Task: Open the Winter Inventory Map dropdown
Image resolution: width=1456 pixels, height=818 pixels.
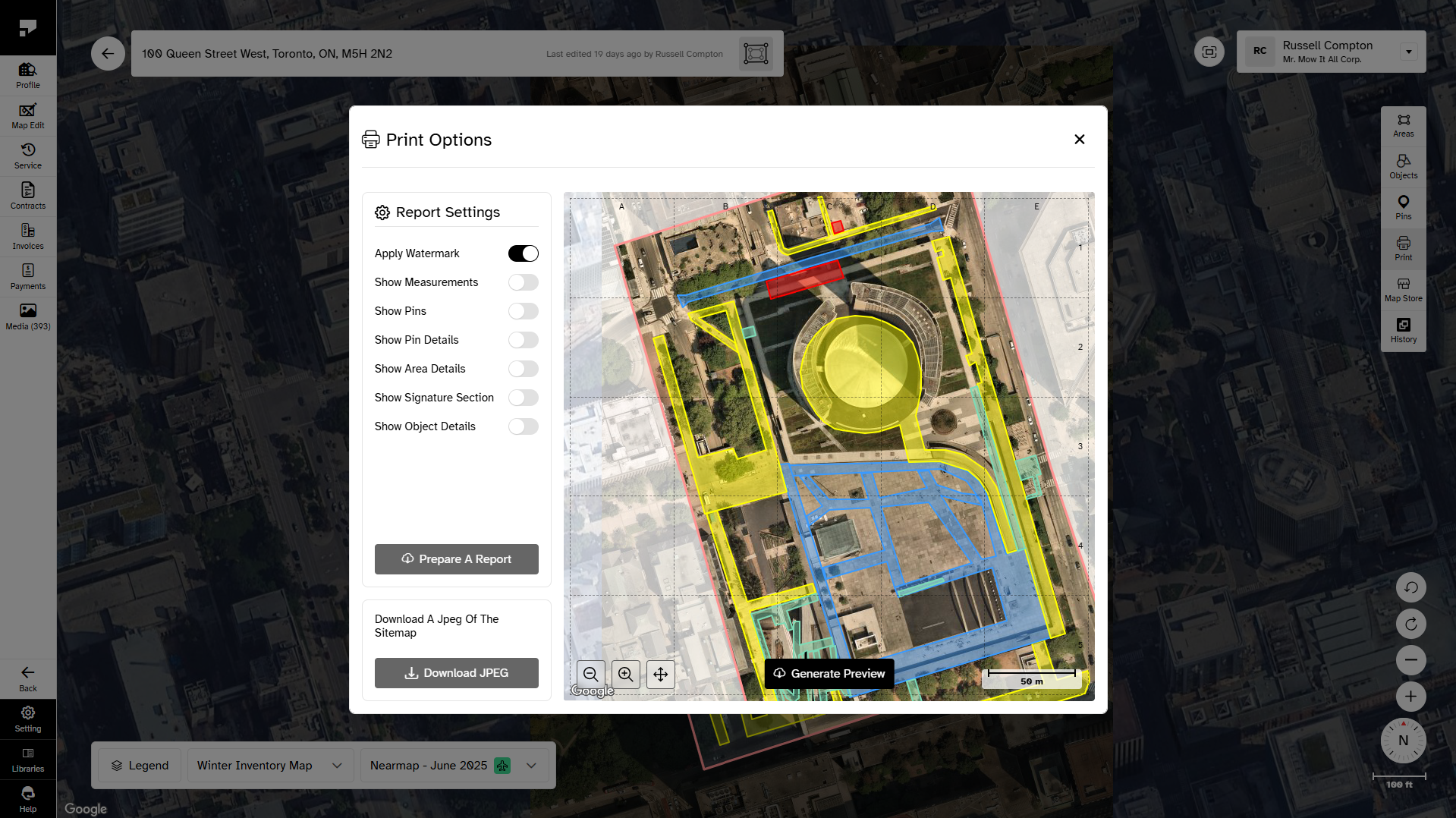Action: pyautogui.click(x=270, y=766)
